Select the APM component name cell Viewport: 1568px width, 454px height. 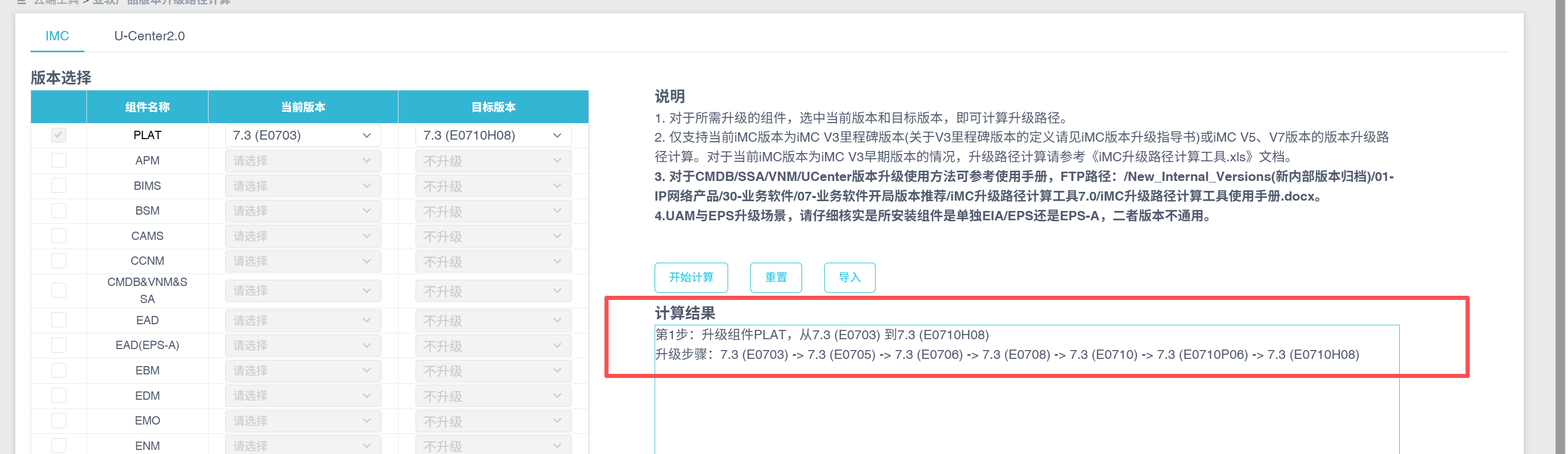coord(147,161)
